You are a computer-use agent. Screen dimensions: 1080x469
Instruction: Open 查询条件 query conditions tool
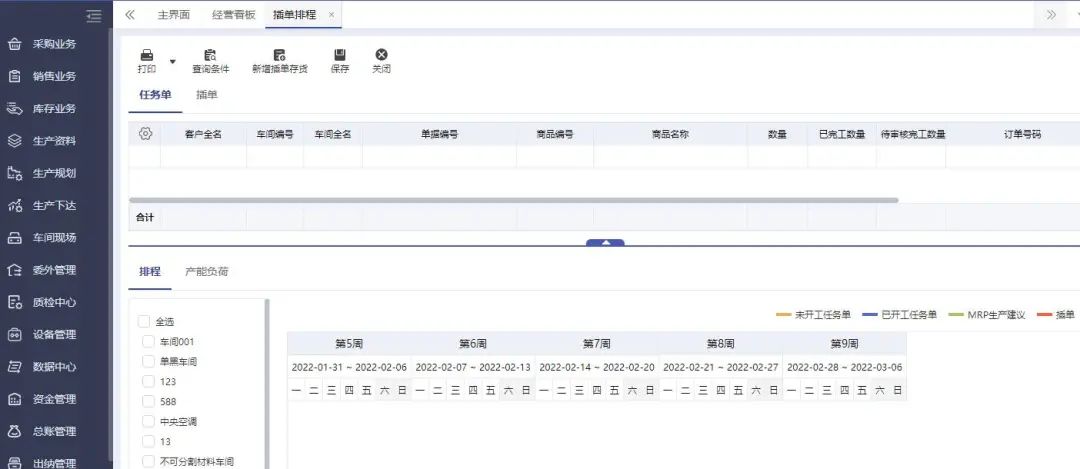point(210,55)
